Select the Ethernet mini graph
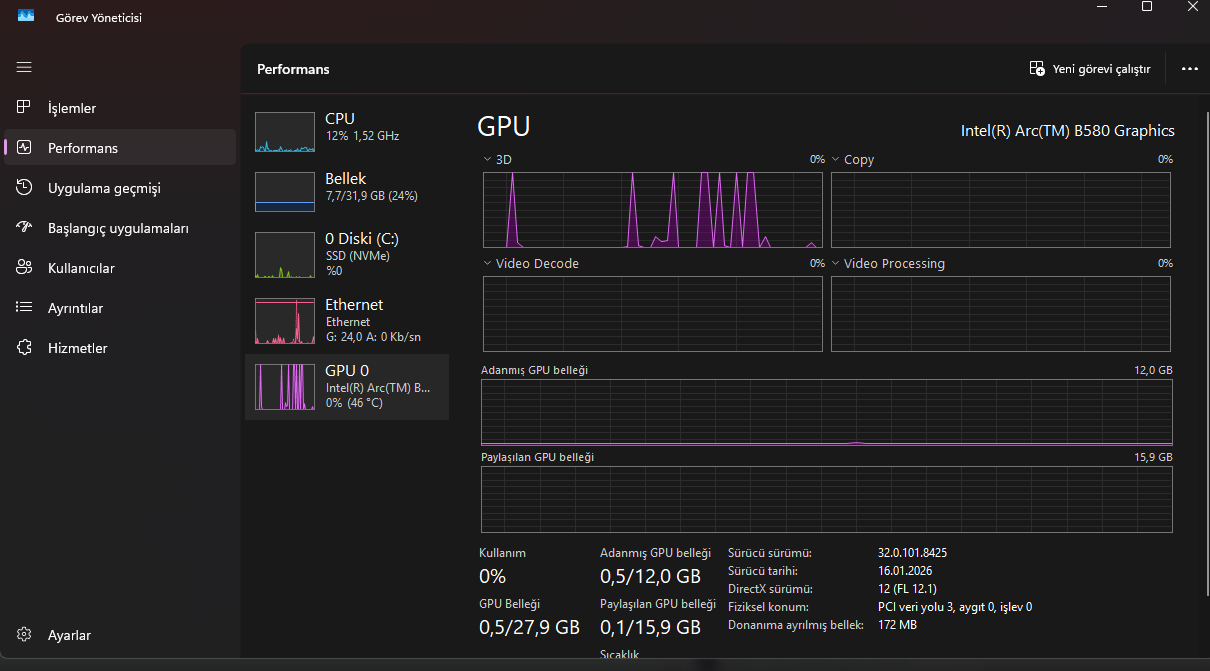Image resolution: width=1210 pixels, height=671 pixels. (x=285, y=321)
